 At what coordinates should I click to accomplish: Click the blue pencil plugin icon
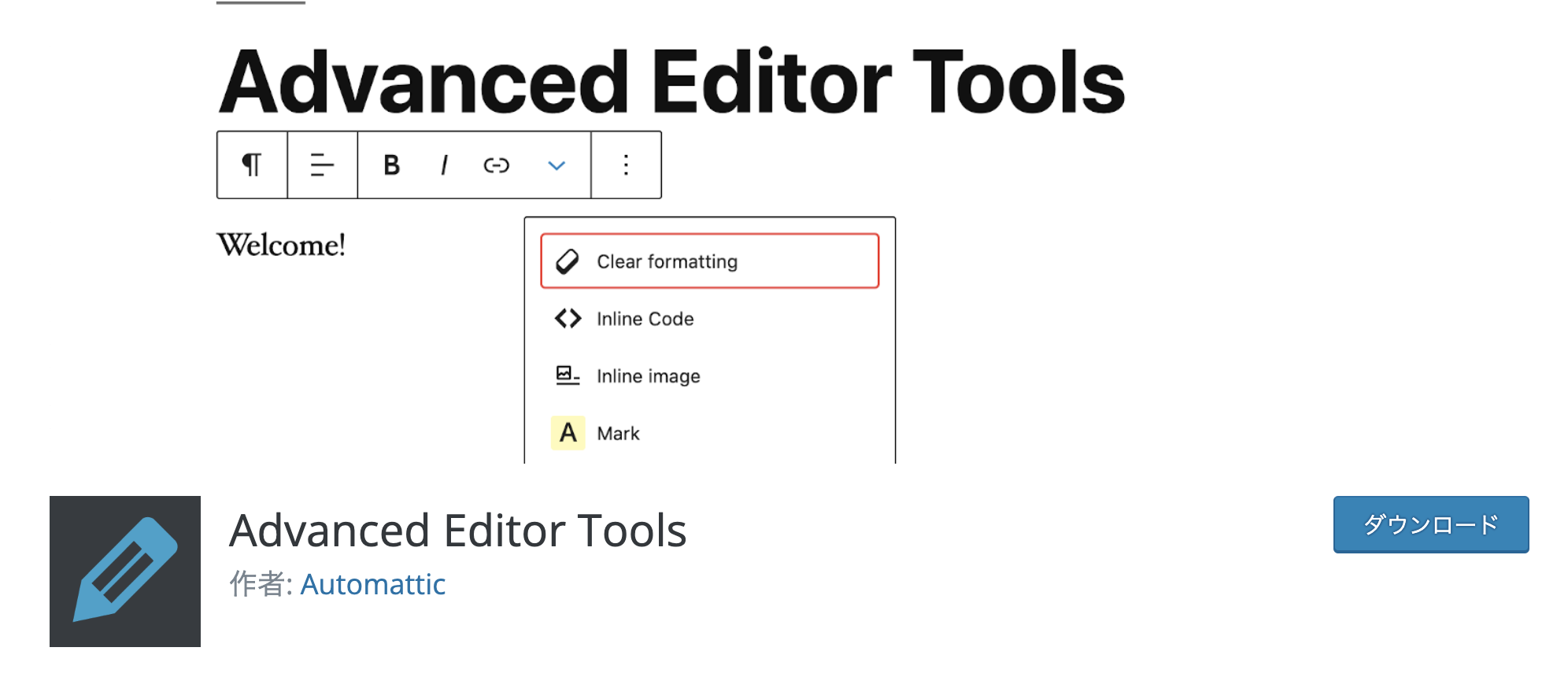coord(125,572)
